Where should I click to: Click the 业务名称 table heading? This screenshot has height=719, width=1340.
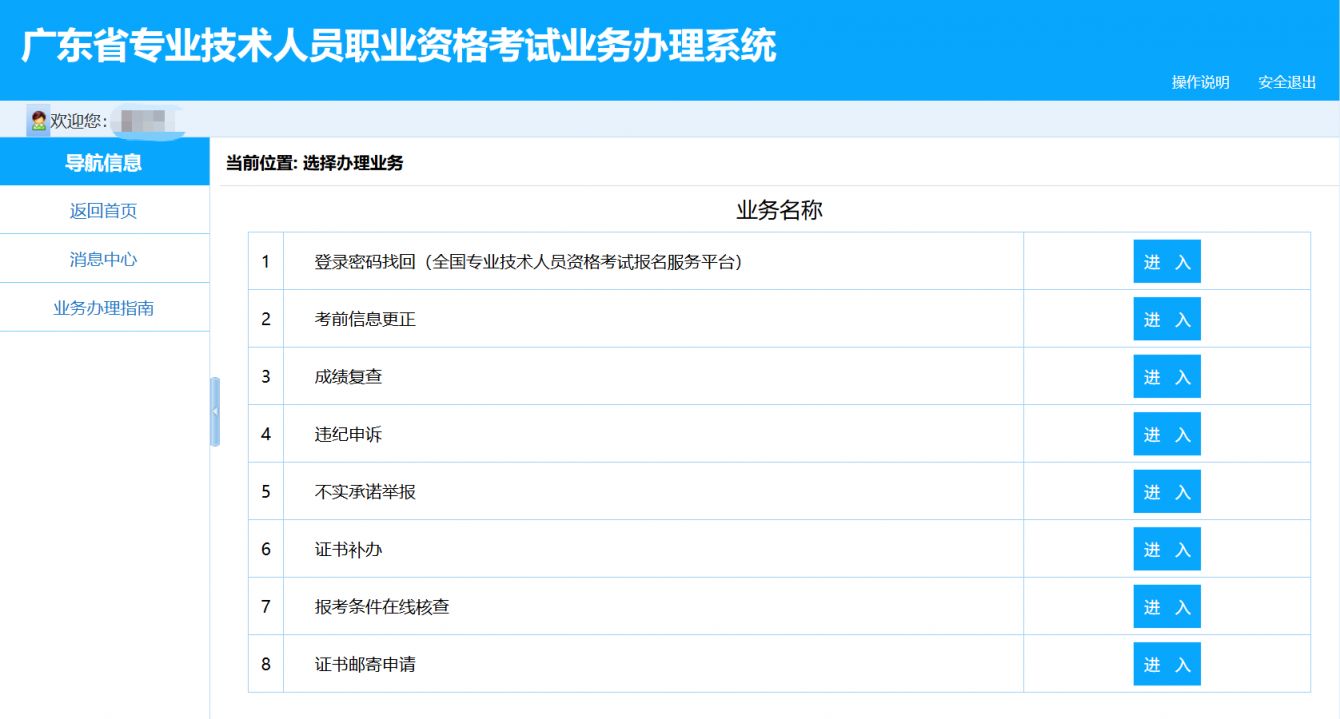(x=779, y=210)
